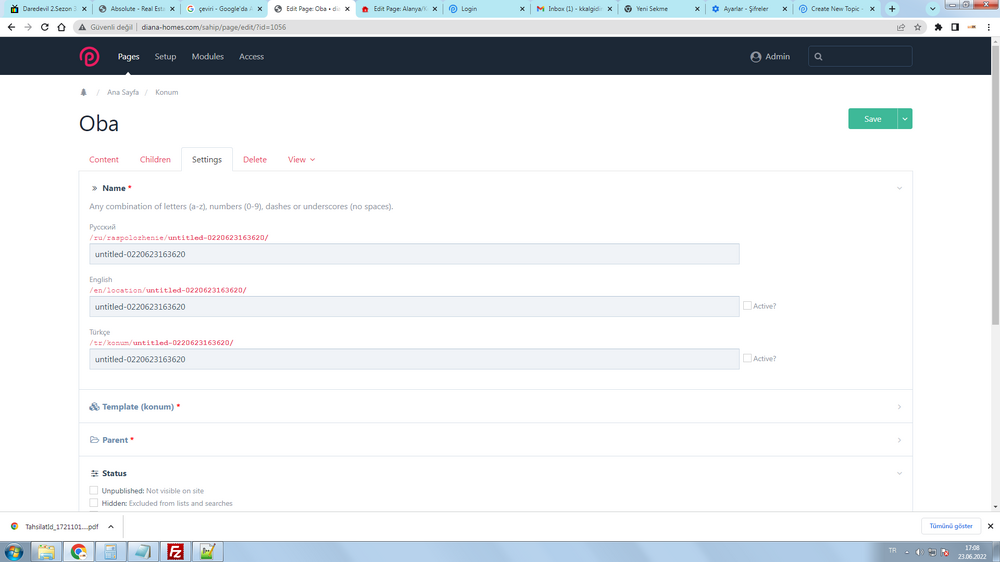
Task: Open the Modules menu
Action: [x=207, y=57]
